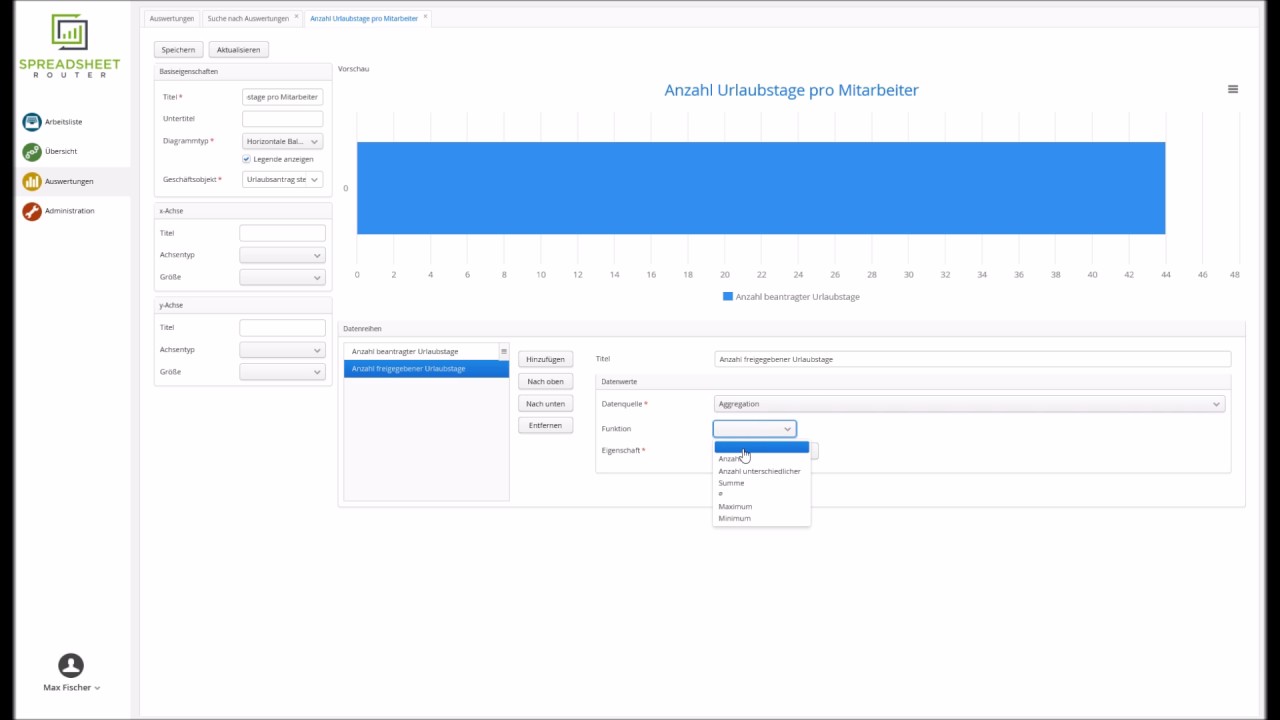Switch to Suche nach Auswertungen tab
The width and height of the screenshot is (1280, 720).
[x=248, y=18]
